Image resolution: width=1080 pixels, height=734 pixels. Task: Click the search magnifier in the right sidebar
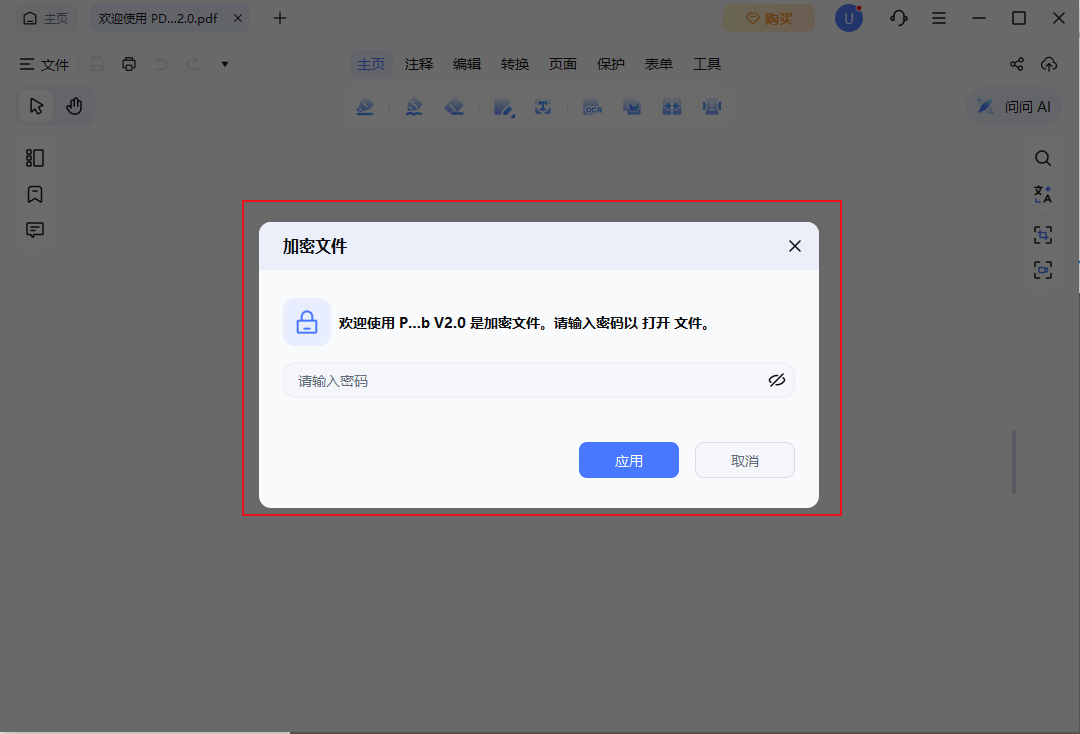tap(1043, 158)
